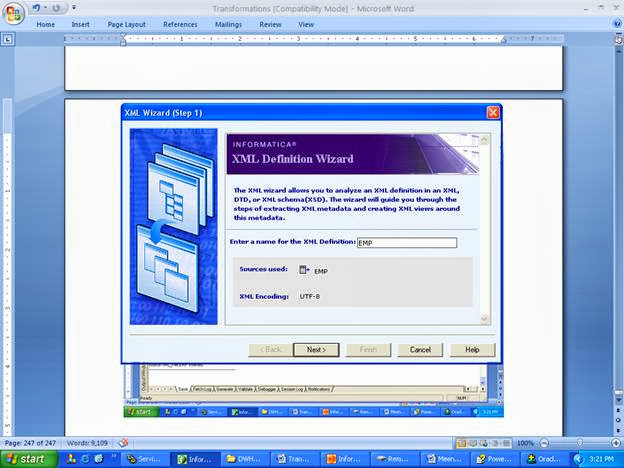Open the Servi... taskbar item

(x=145, y=459)
